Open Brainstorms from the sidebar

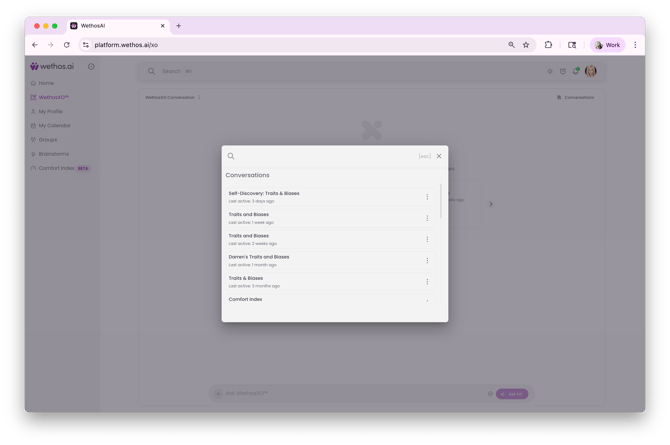tap(54, 154)
